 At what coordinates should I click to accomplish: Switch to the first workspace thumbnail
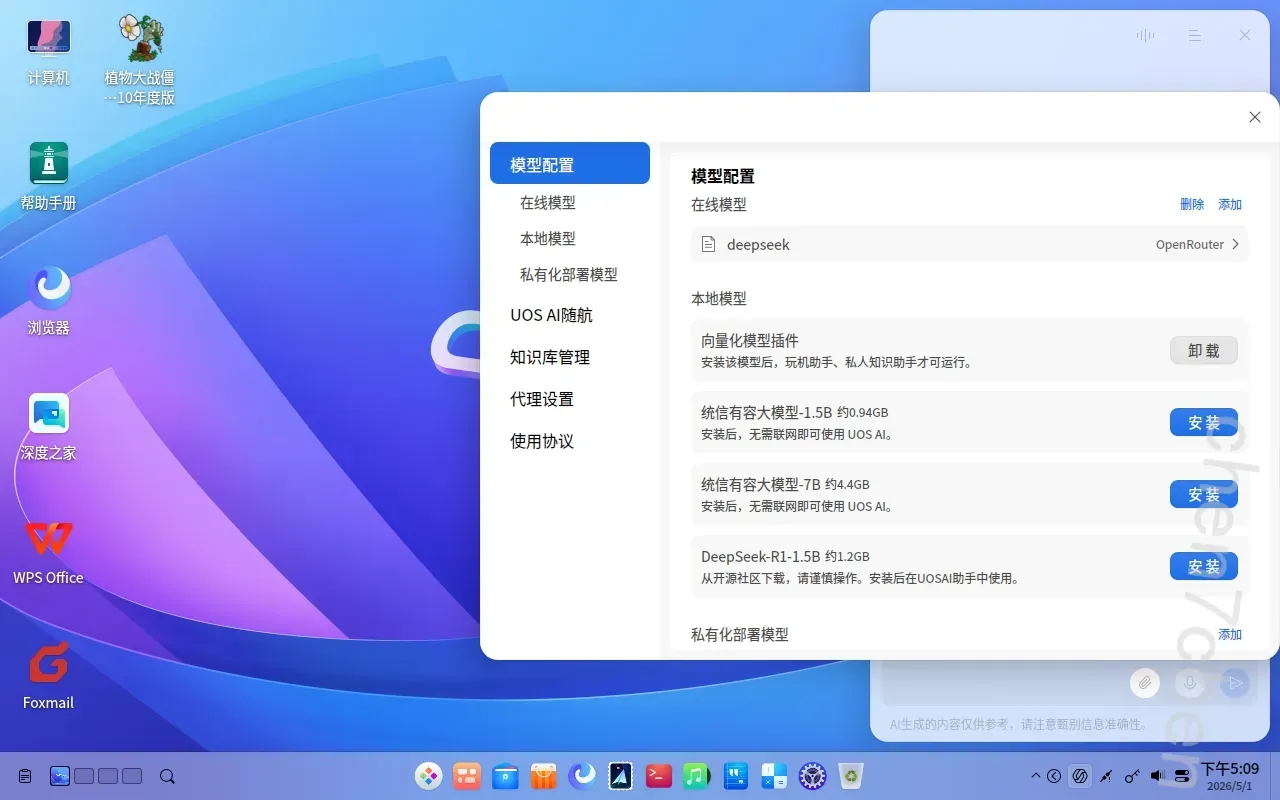coord(60,776)
